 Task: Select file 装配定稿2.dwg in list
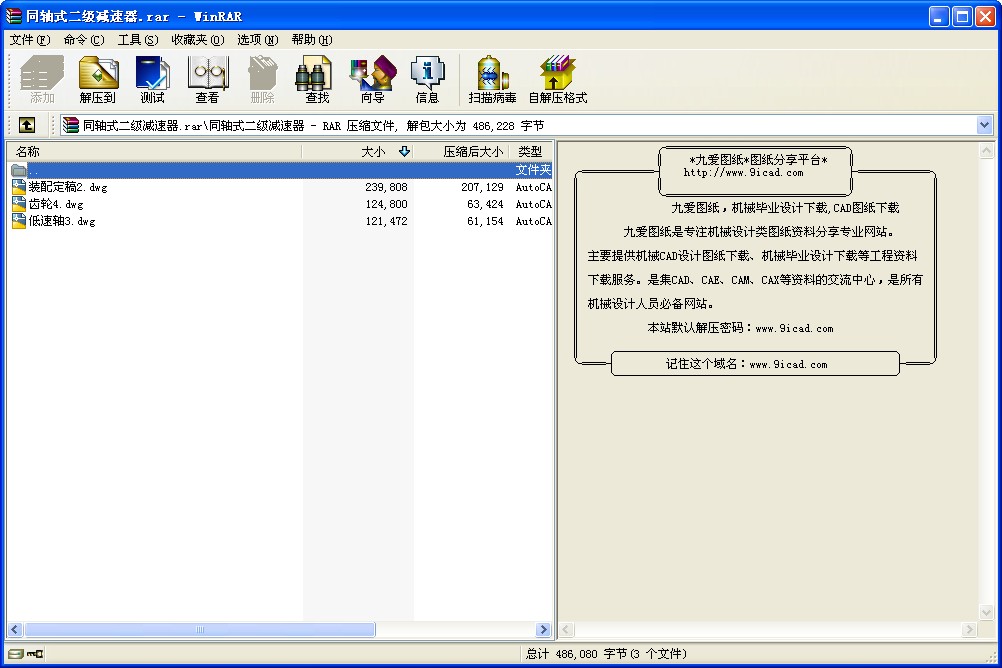[x=68, y=187]
